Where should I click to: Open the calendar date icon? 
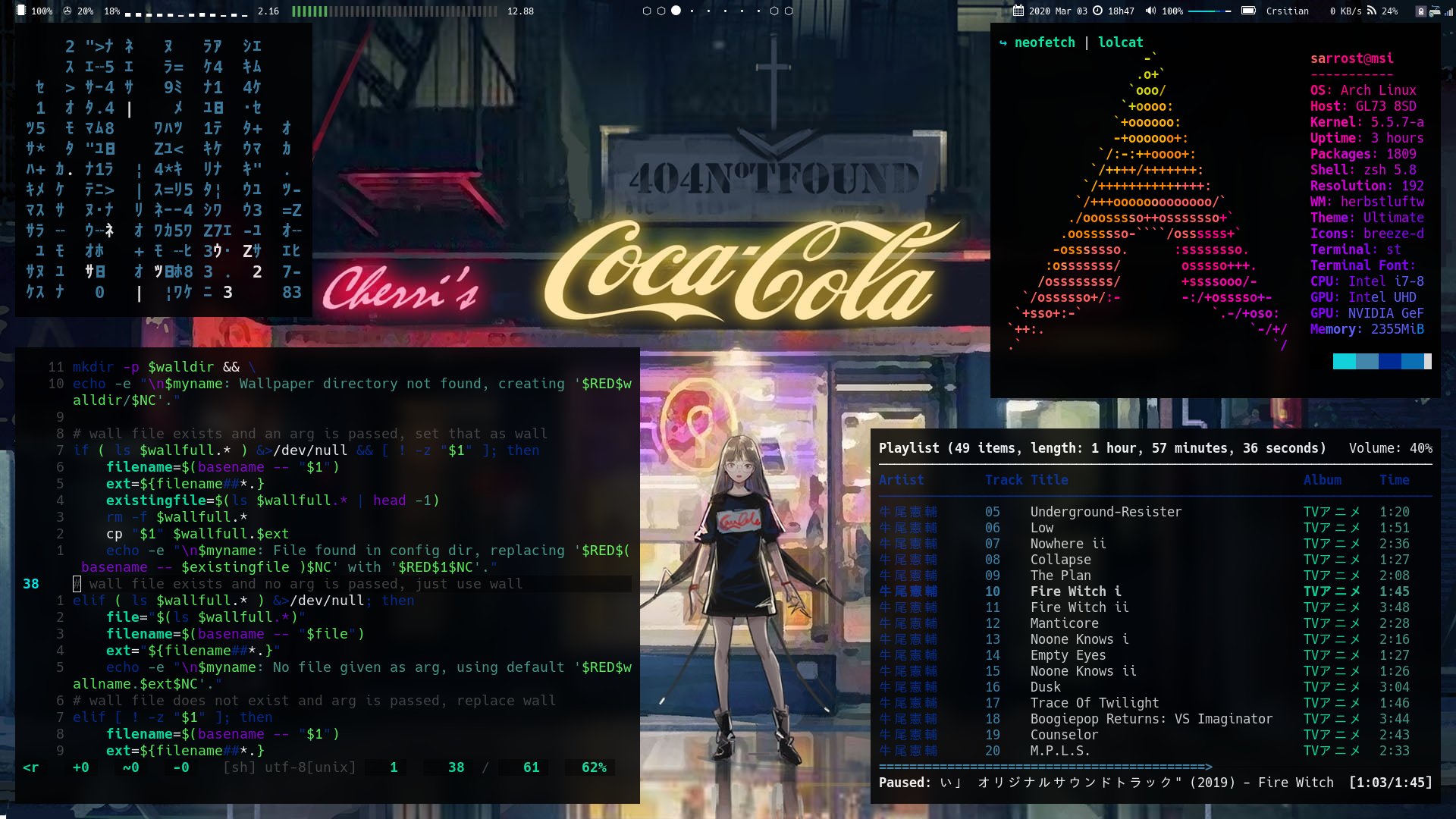pos(1018,11)
